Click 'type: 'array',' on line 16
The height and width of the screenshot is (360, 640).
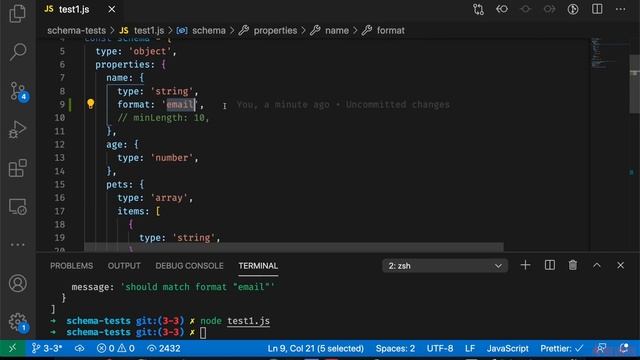(x=155, y=198)
